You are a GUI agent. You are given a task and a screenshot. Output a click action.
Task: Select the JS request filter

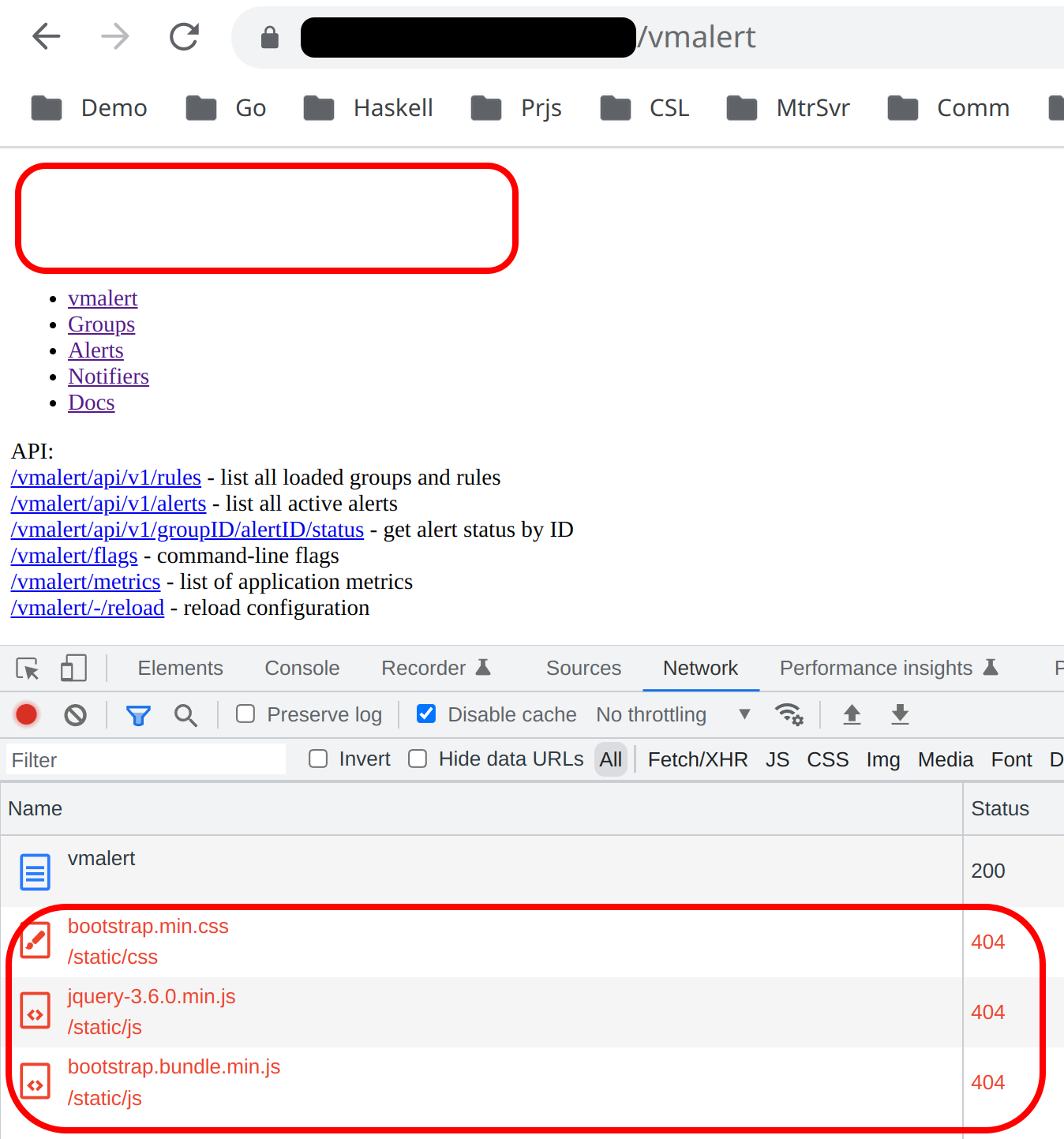point(777,759)
